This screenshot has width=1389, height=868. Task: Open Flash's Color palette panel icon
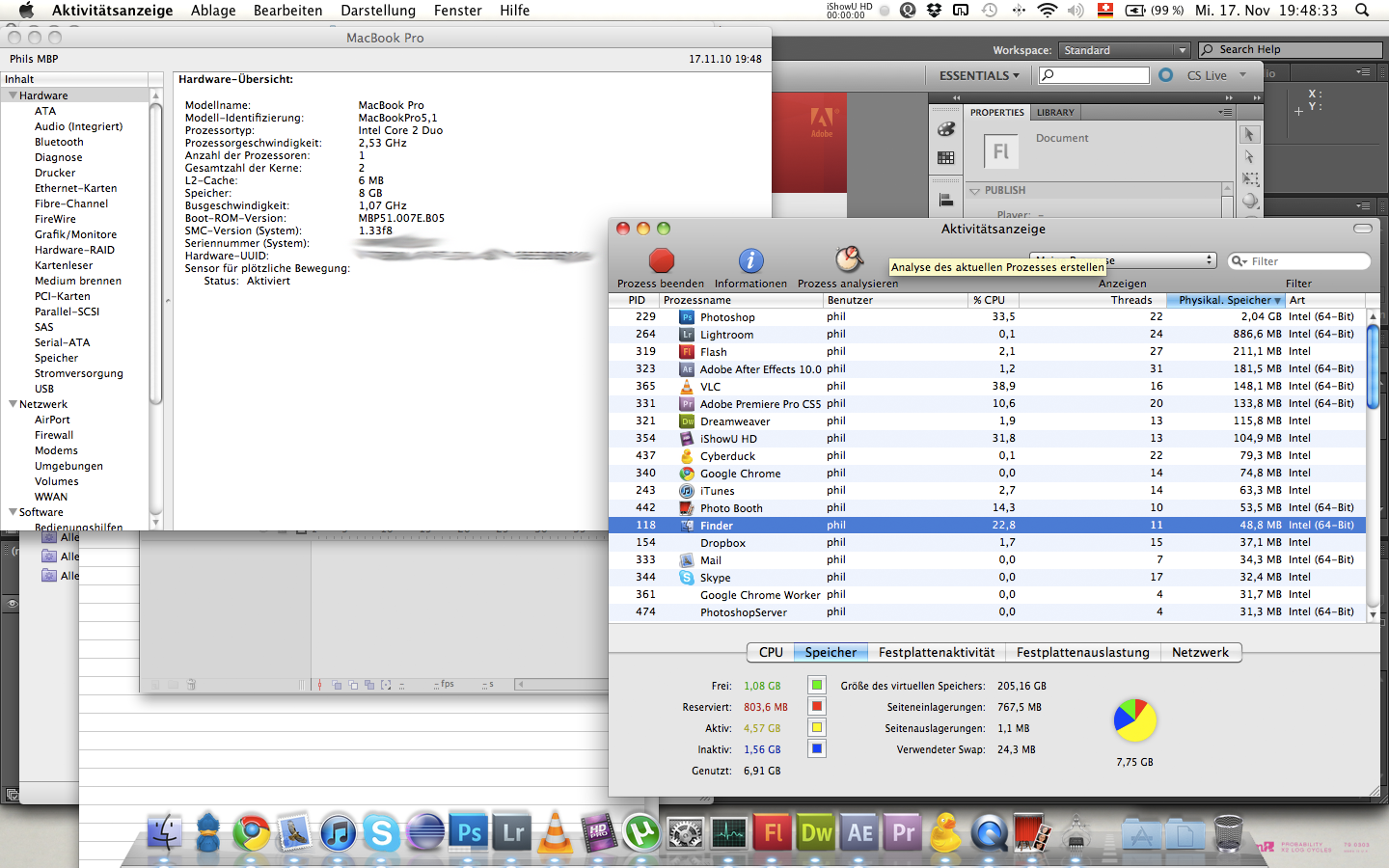tap(946, 129)
